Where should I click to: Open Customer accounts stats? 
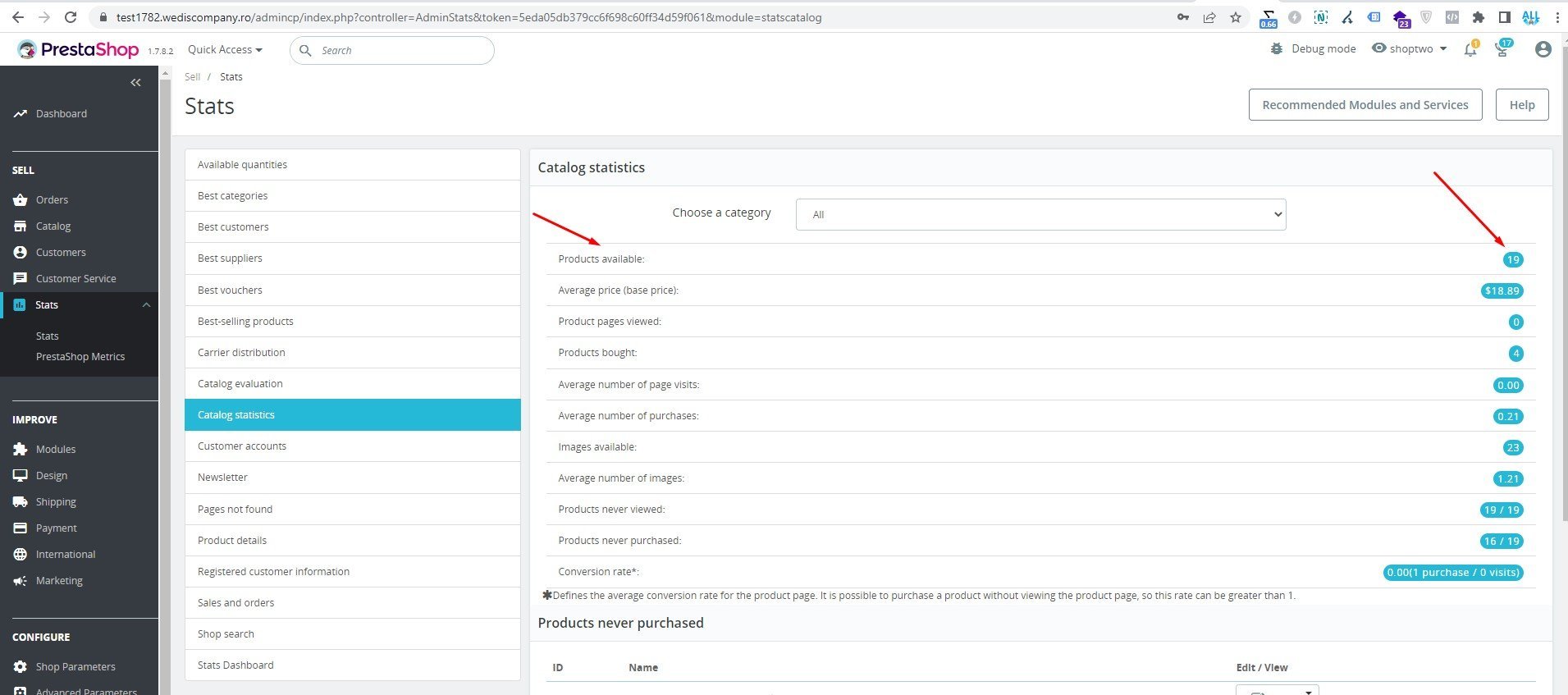click(353, 446)
